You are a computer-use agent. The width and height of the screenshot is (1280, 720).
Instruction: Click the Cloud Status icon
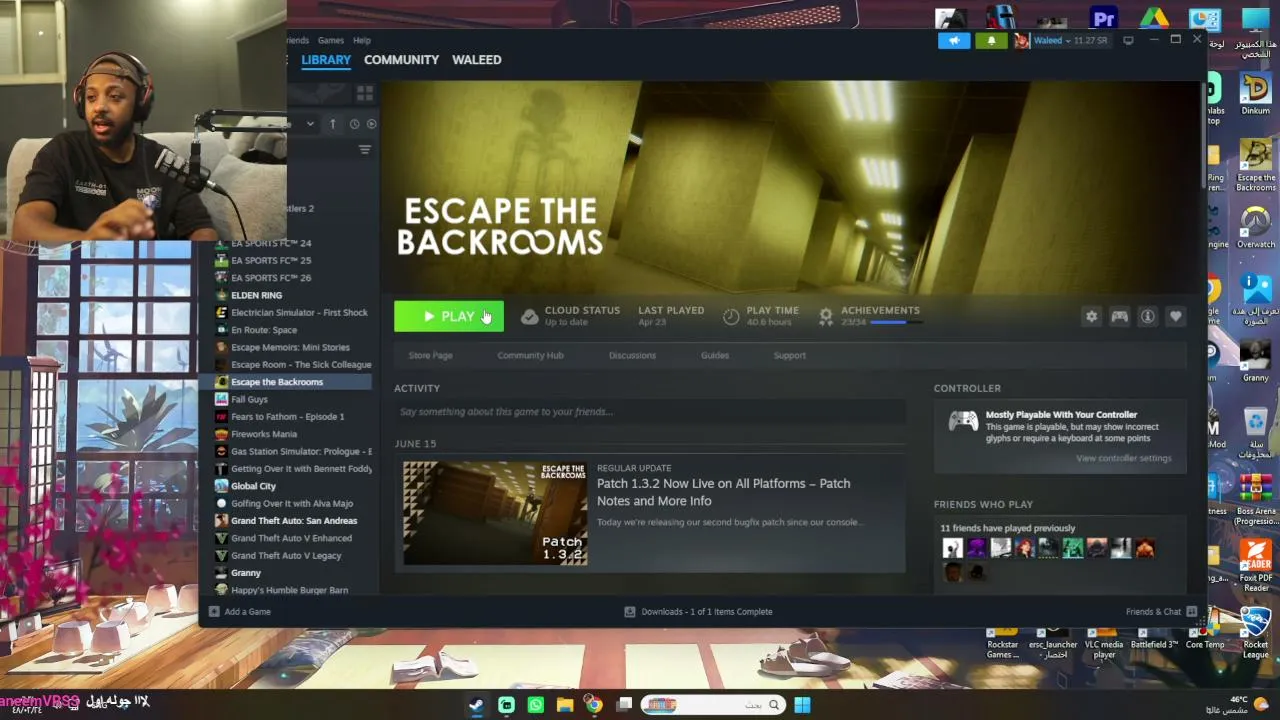tap(529, 316)
